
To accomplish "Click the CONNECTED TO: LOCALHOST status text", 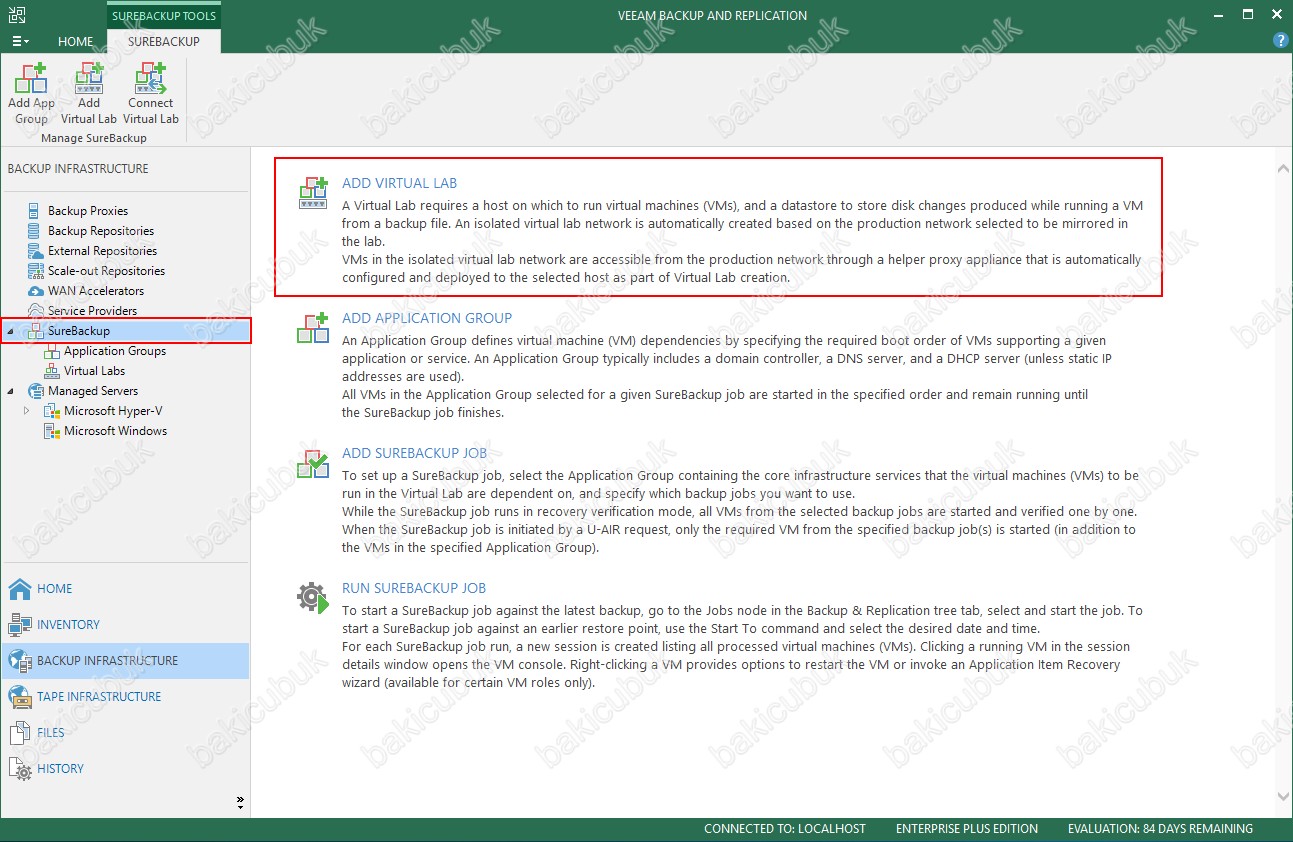I will pyautogui.click(x=785, y=829).
